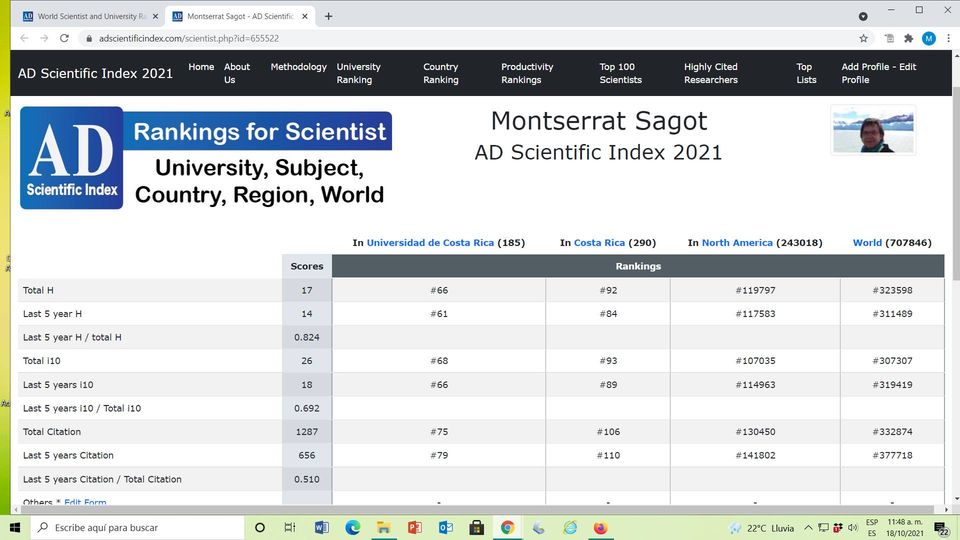
Task: Click the 0.824 ratio score
Action: click(x=307, y=337)
